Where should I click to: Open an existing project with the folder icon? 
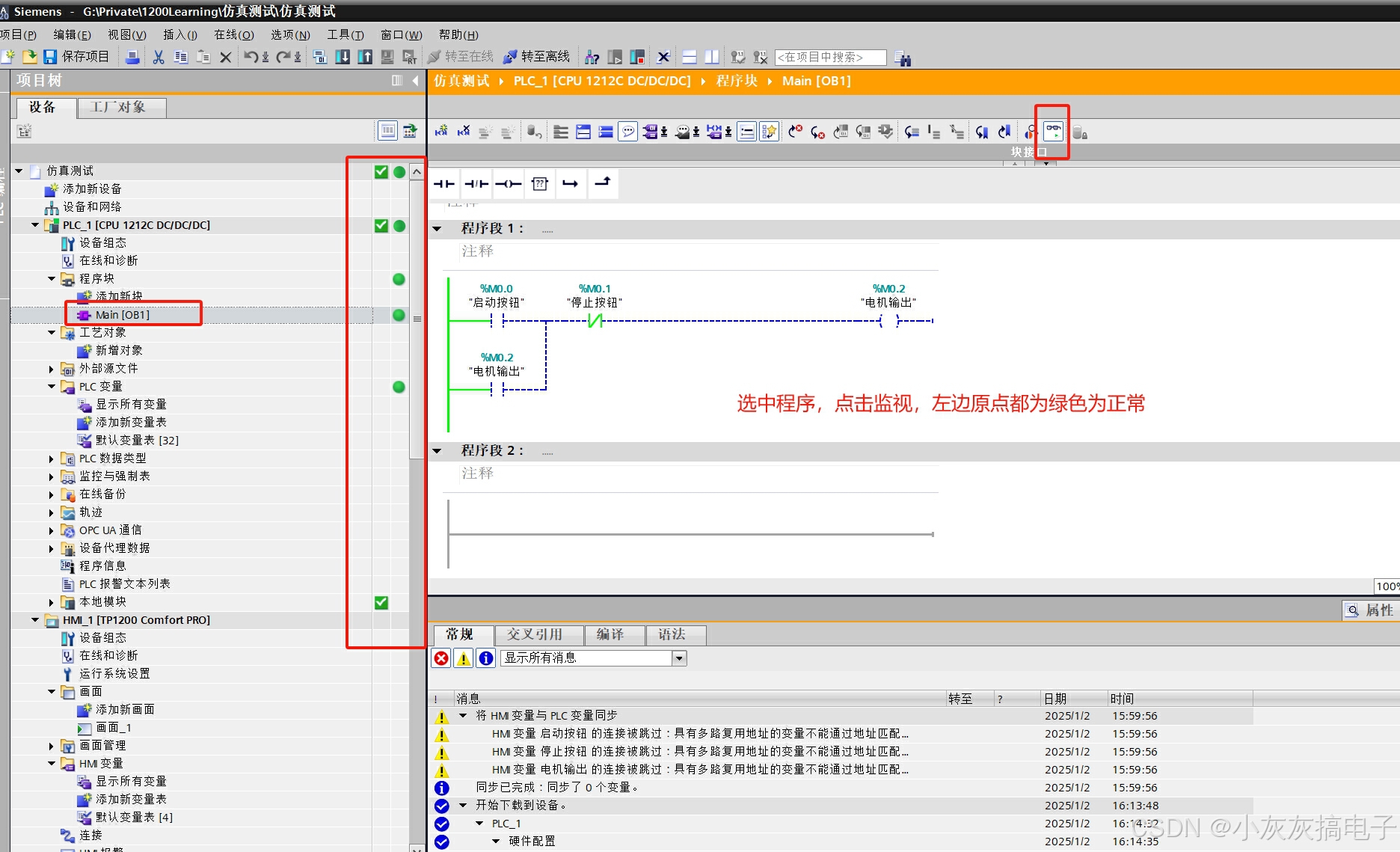30,57
